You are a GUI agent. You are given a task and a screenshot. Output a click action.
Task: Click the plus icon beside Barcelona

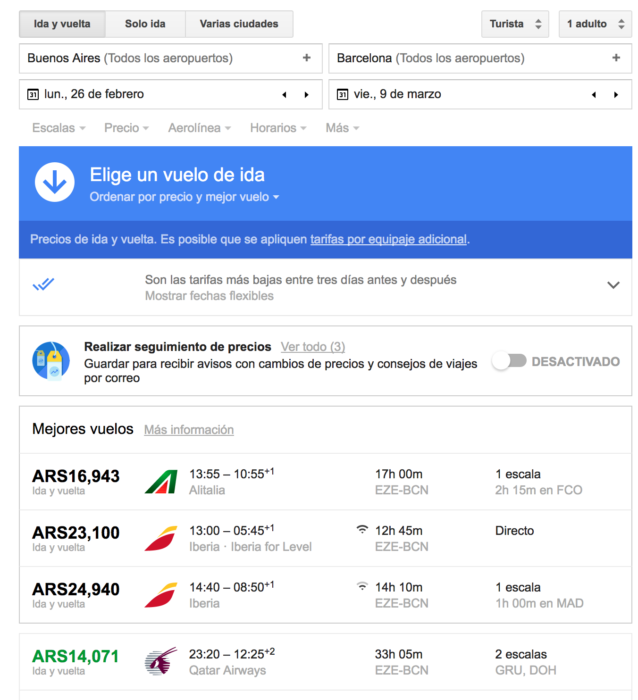(616, 58)
